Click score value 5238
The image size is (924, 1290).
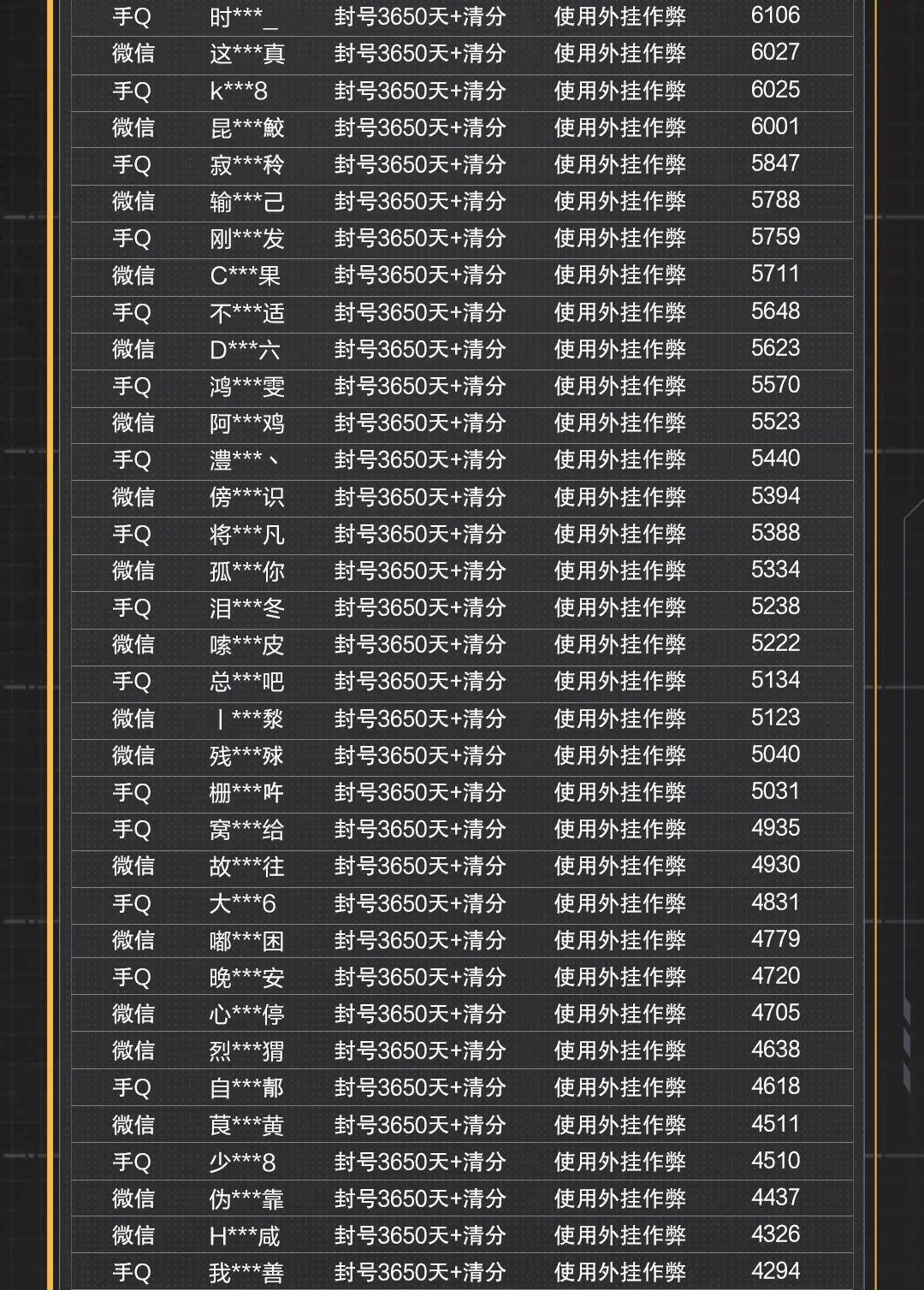tap(775, 607)
